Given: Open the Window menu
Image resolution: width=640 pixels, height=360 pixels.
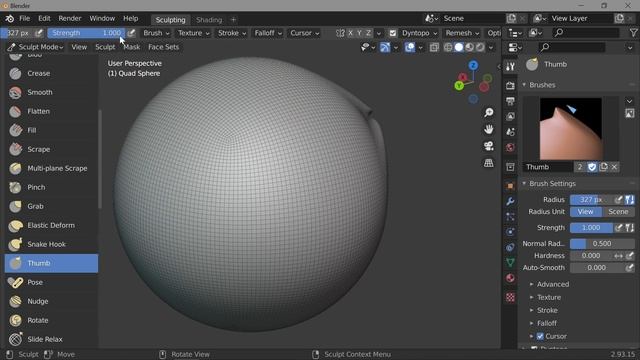Looking at the screenshot, I should point(102,19).
